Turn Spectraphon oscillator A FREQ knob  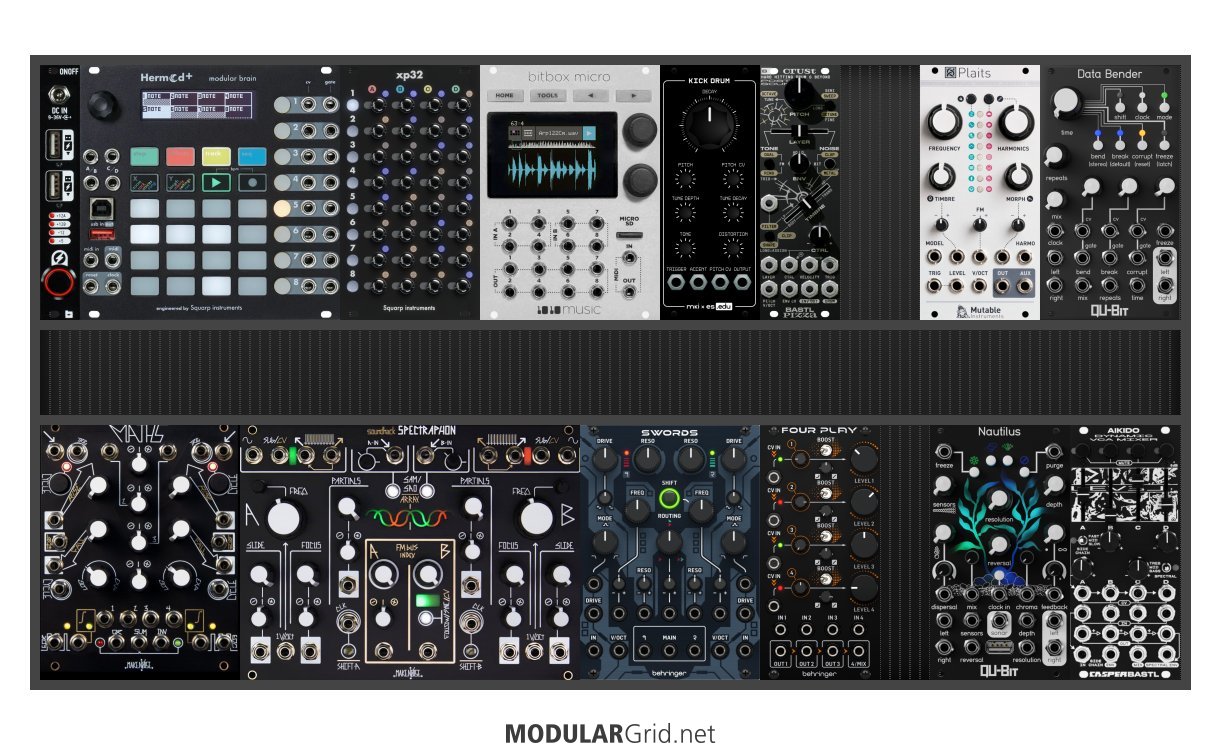click(x=284, y=518)
